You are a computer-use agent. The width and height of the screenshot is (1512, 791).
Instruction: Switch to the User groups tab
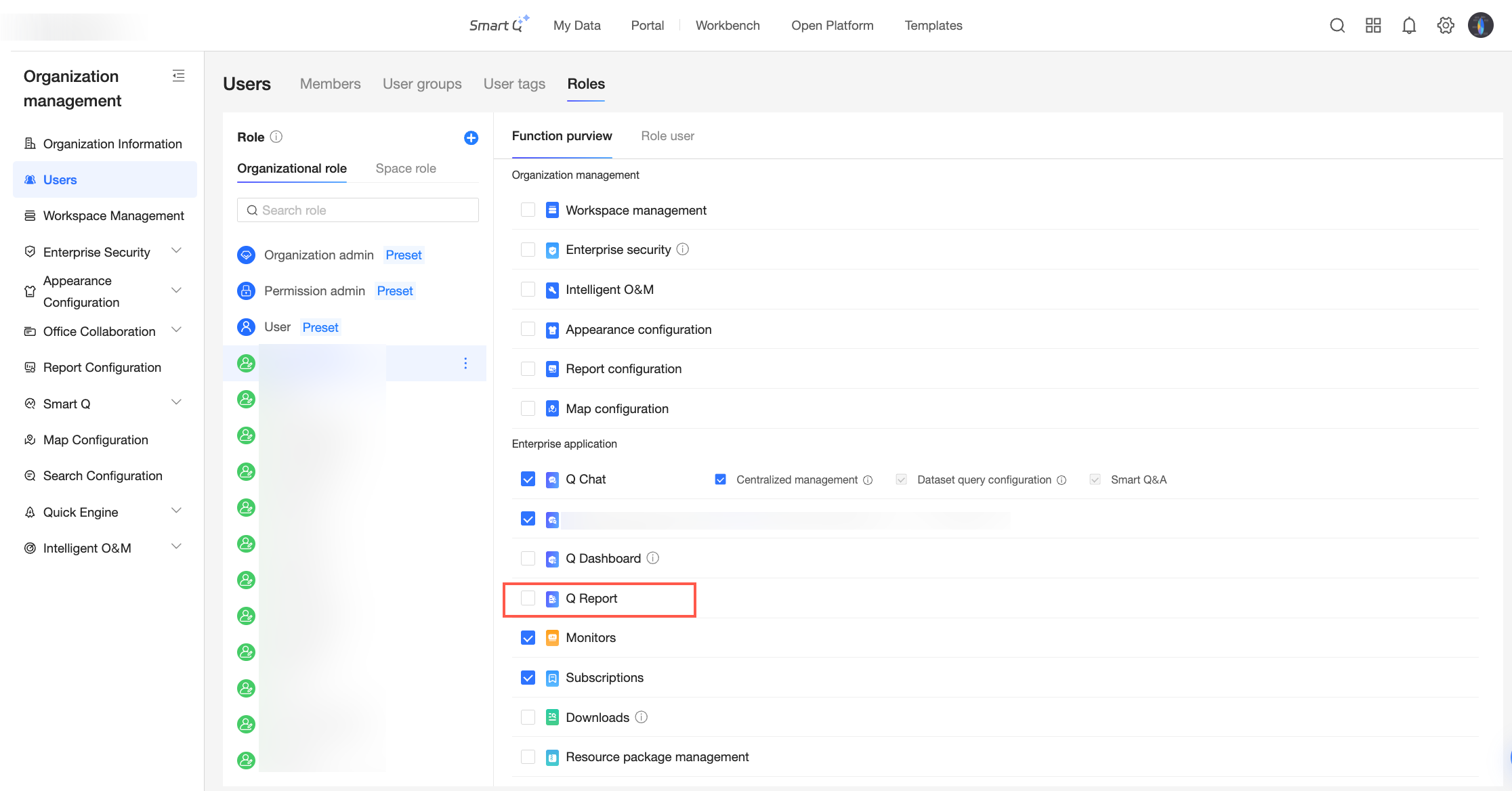click(x=422, y=84)
